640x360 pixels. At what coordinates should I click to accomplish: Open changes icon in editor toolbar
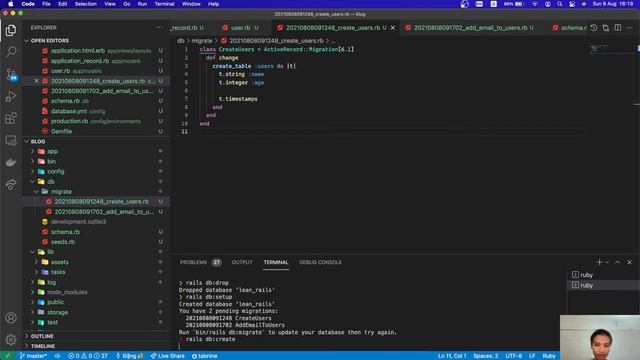pyautogui.click(x=606, y=28)
